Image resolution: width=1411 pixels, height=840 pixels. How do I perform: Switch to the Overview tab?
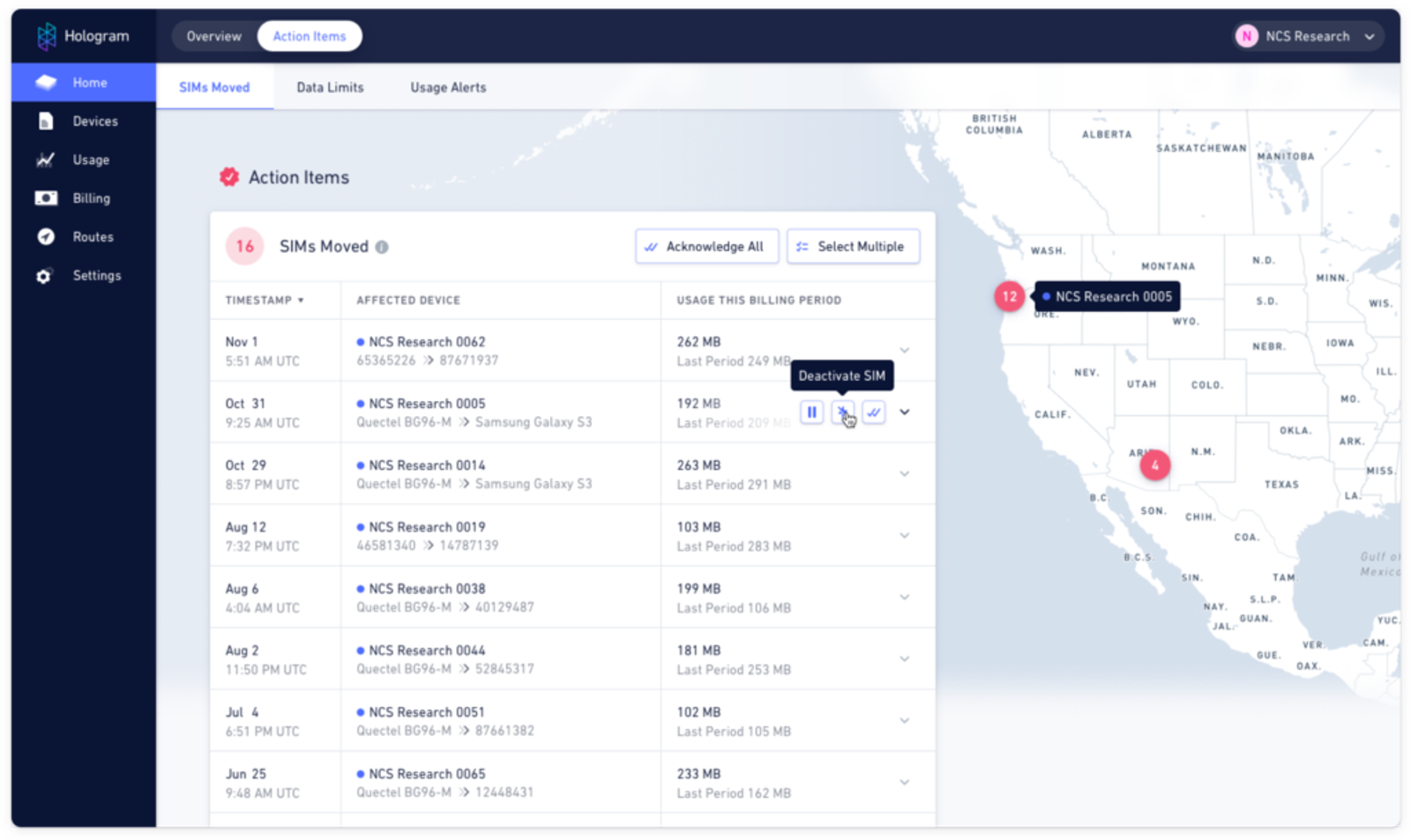[214, 36]
